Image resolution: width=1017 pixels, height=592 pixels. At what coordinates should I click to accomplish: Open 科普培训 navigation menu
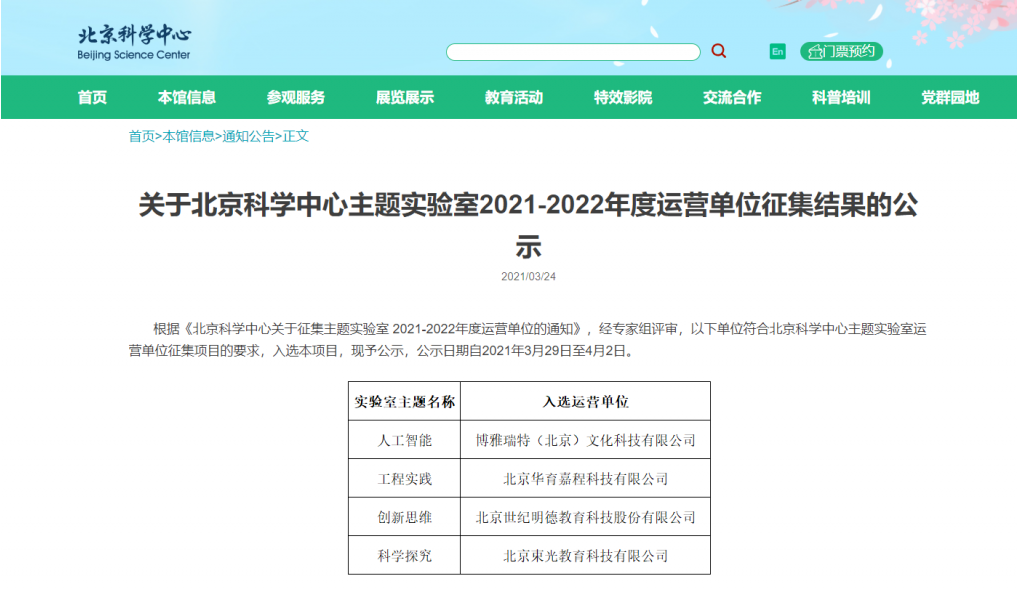(x=841, y=97)
